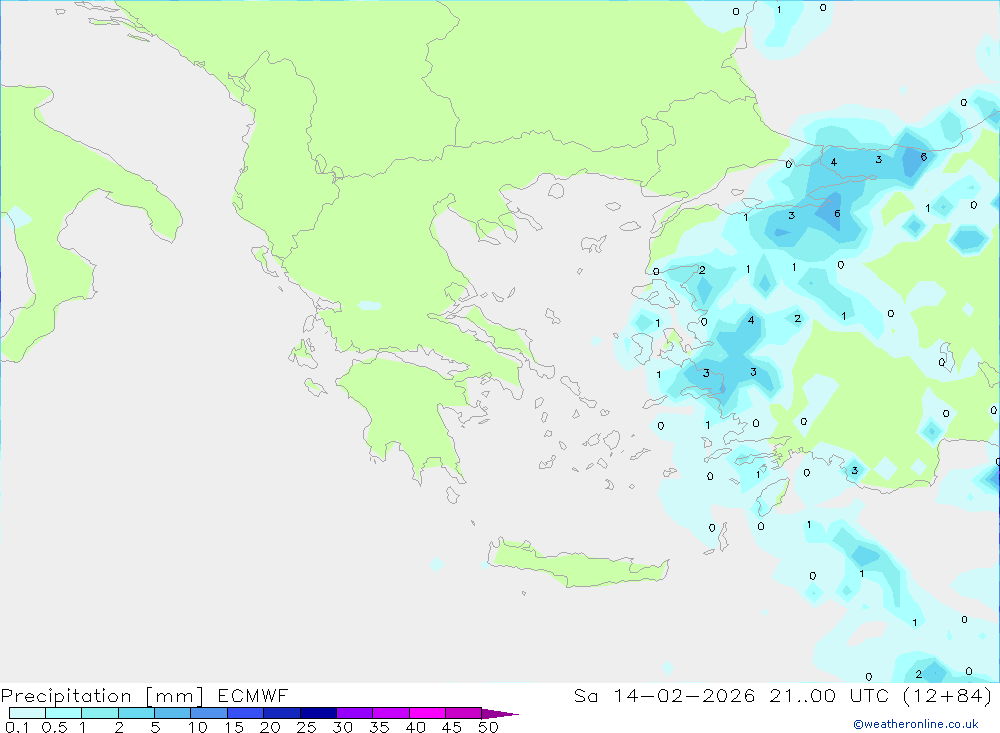Click the legend tick label 0.5
The height and width of the screenshot is (733, 1000).
pos(54,727)
